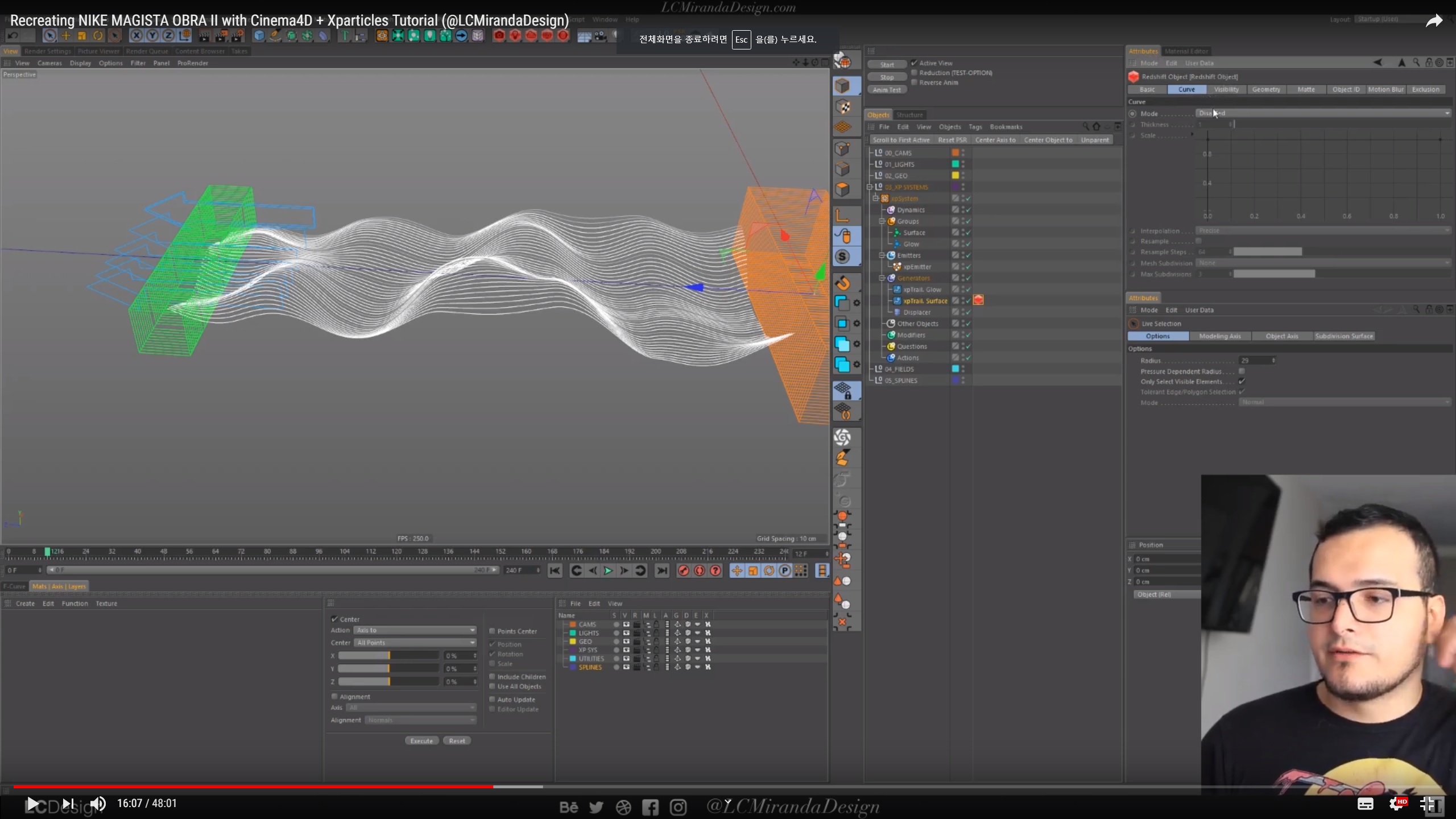Click the green MoText T icon
Screen dimensions: 1456x819
tap(344, 36)
